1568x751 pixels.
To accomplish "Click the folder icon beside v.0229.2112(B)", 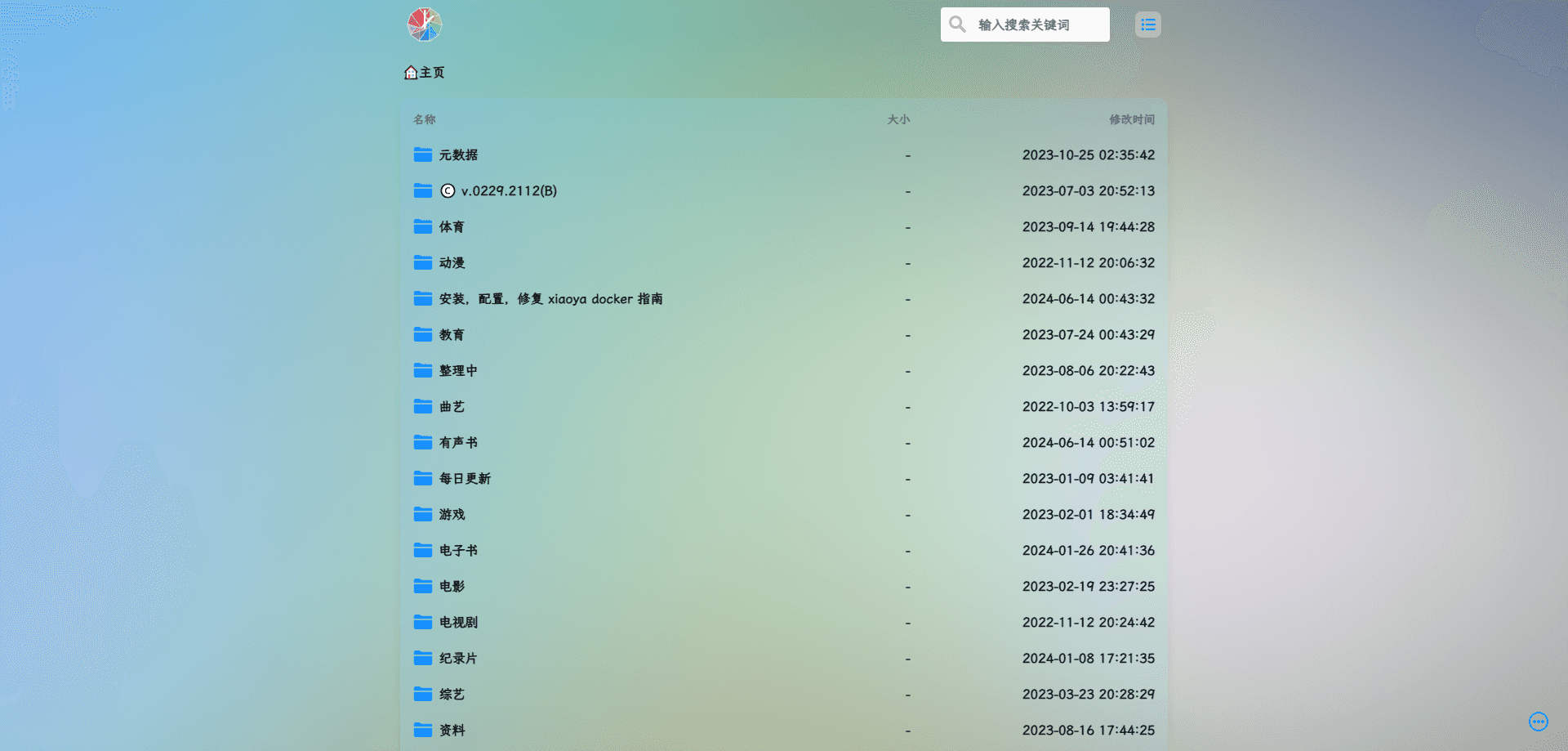I will [423, 190].
